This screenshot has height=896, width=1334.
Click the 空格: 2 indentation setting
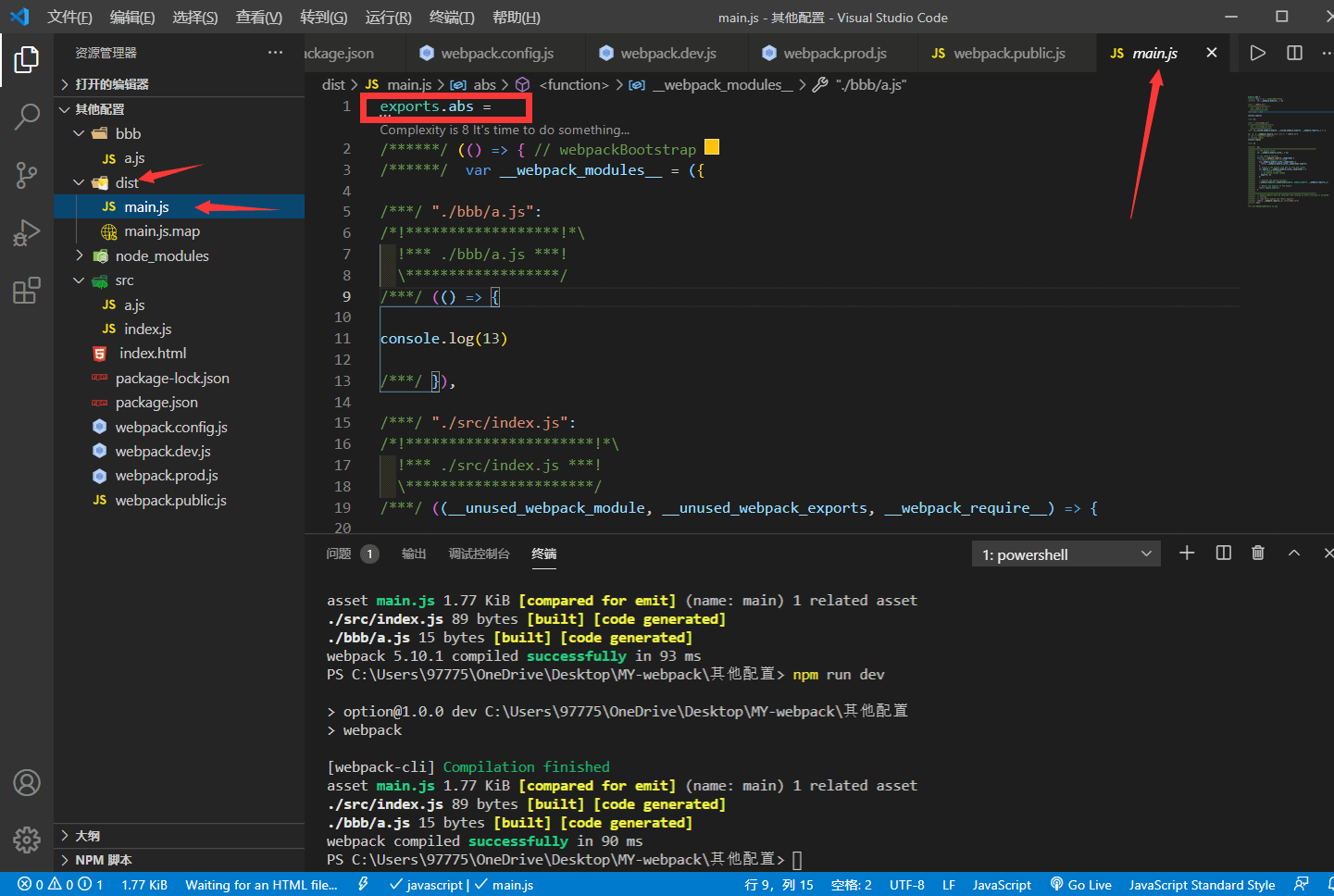851,885
